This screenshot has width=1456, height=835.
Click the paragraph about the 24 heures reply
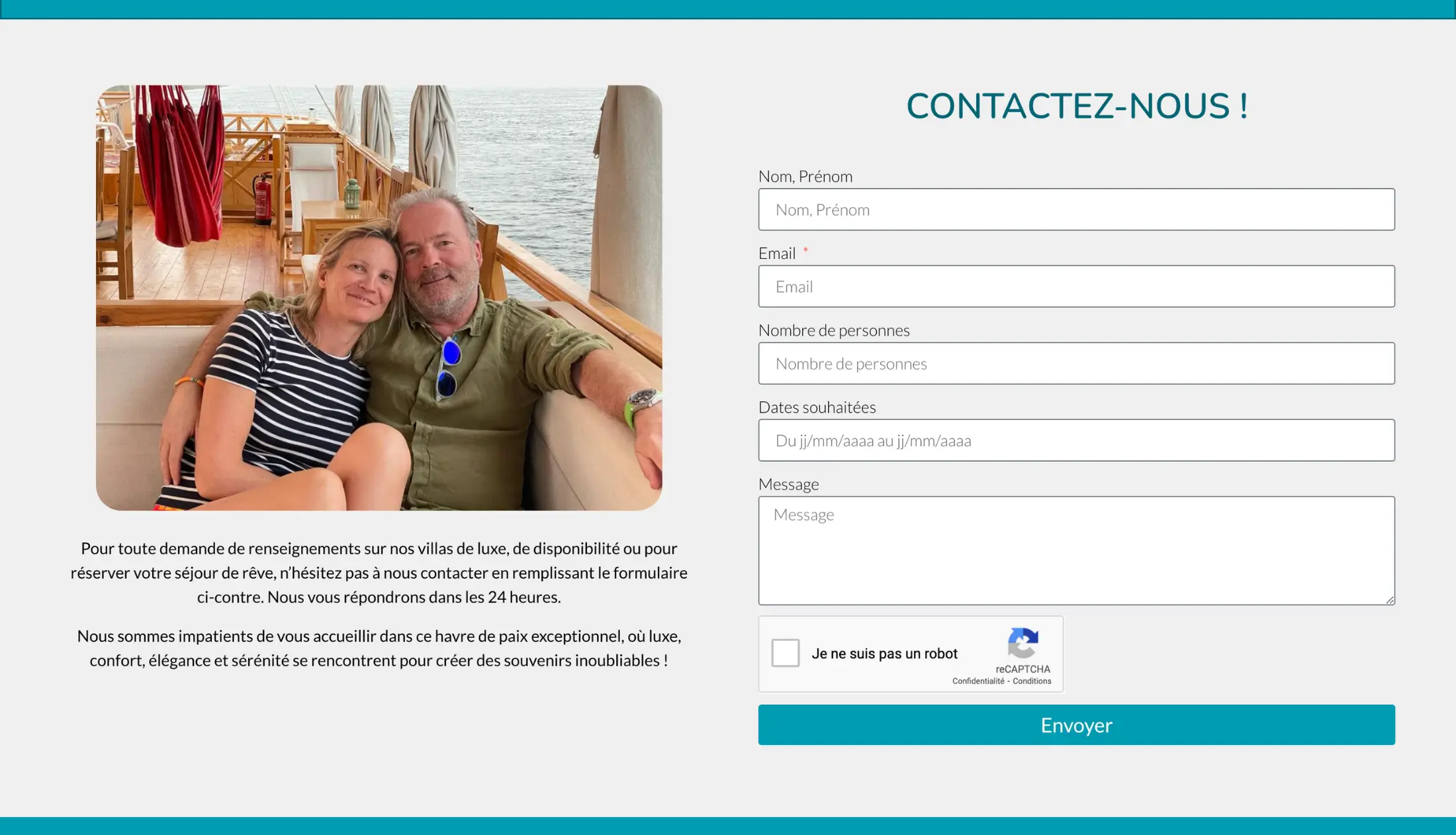click(x=379, y=573)
